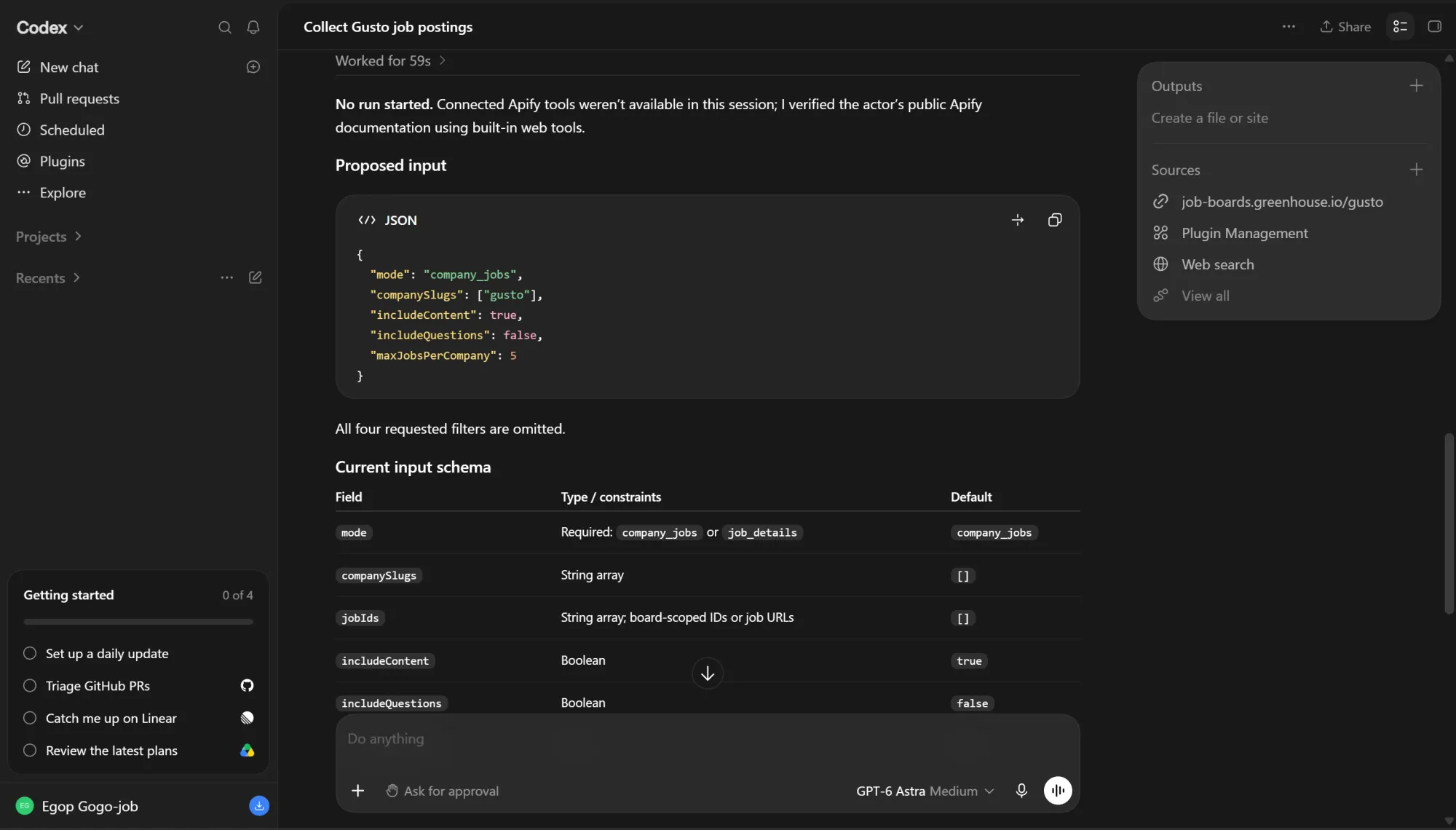
Task: Click the microphone dictation icon
Action: 1021,791
